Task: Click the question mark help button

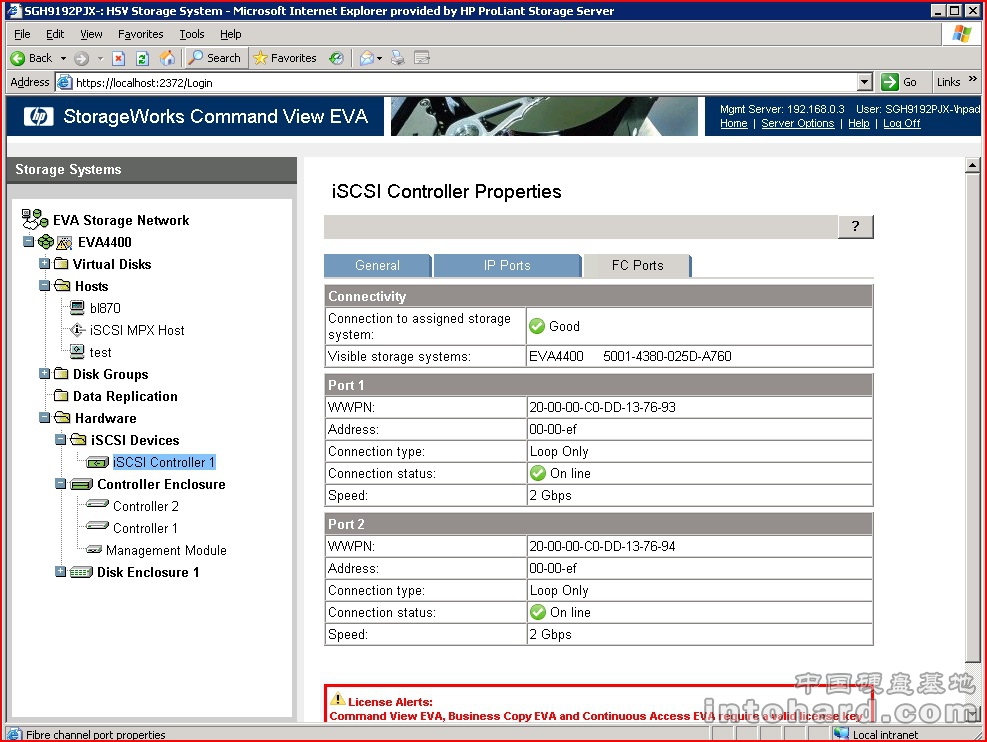Action: [x=855, y=227]
